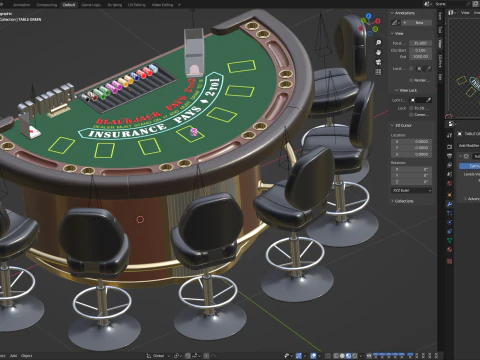Image resolution: width=480 pixels, height=360 pixels.
Task: Toggle the camera view icon
Action: tap(378, 62)
